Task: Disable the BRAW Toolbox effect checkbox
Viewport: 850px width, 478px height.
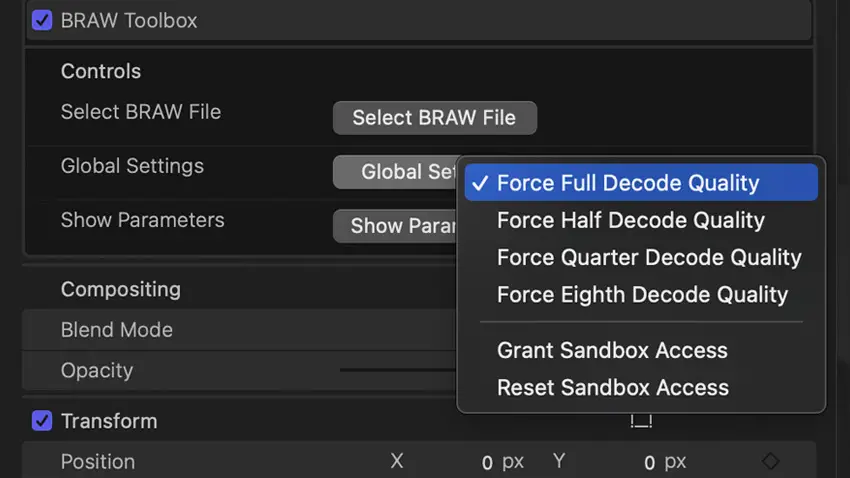Action: pos(42,21)
